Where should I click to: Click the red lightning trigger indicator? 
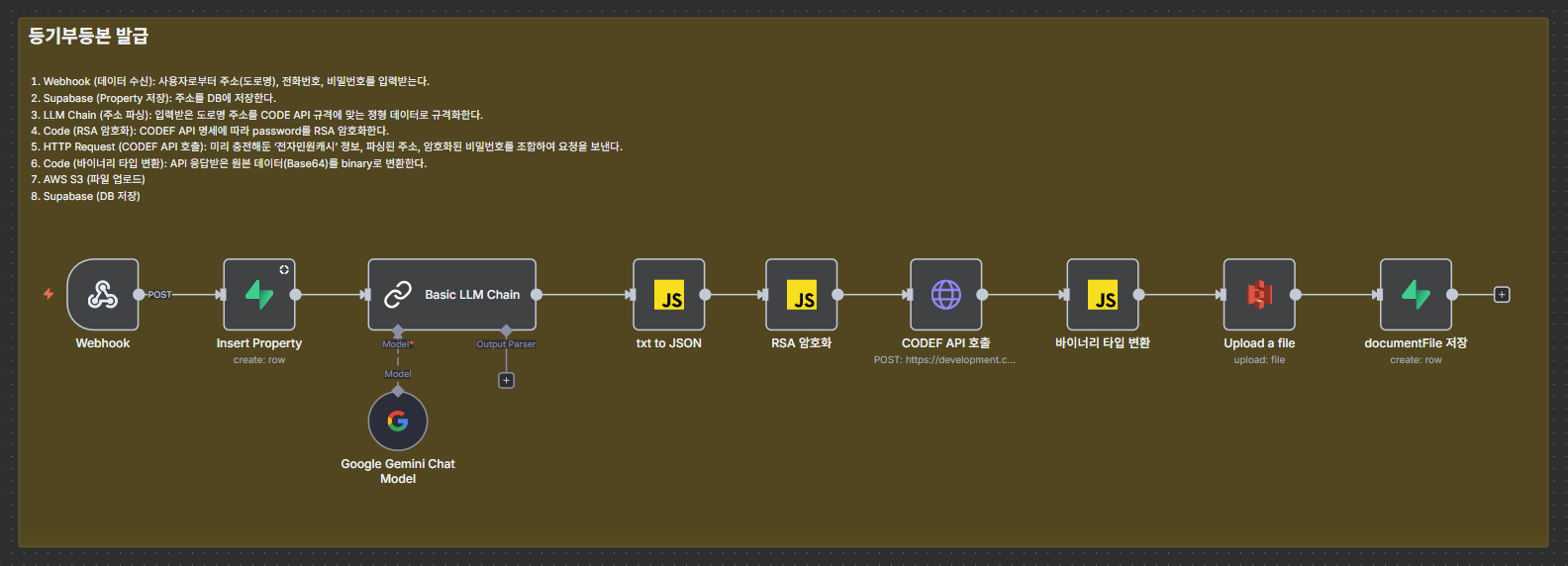49,294
